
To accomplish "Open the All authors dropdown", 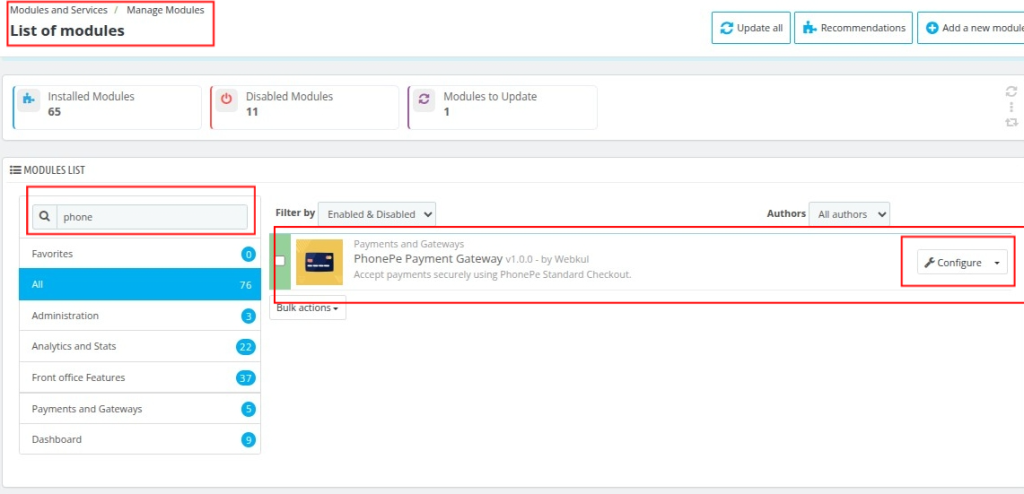I will point(849,214).
